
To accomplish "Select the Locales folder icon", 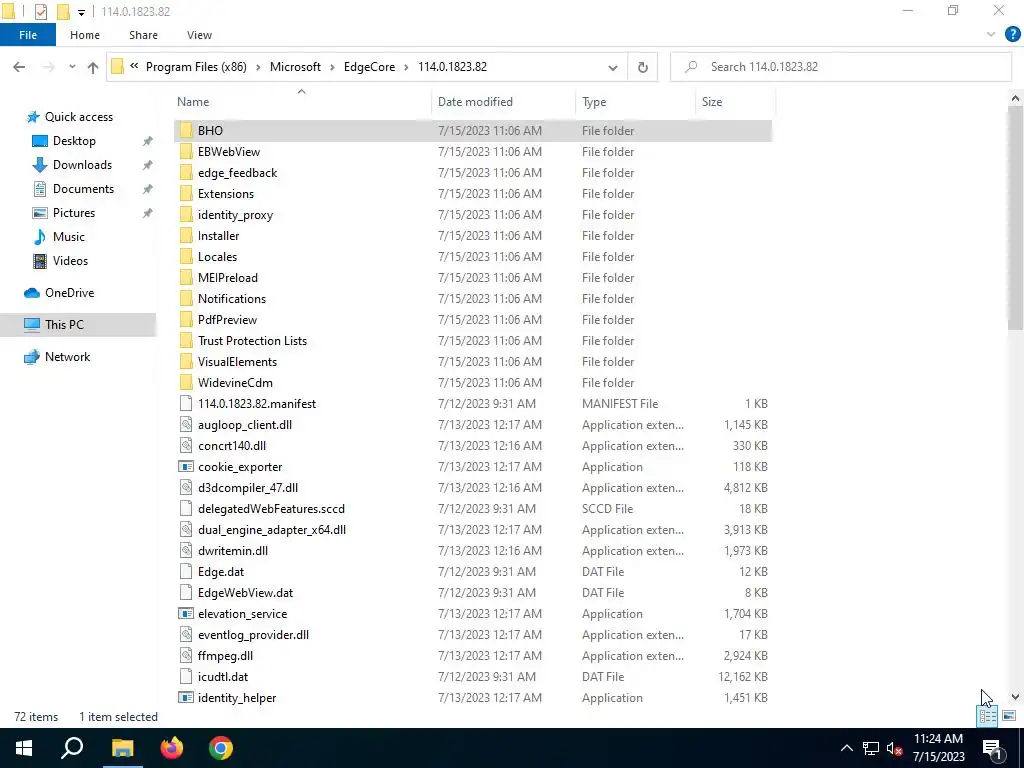I will [186, 257].
